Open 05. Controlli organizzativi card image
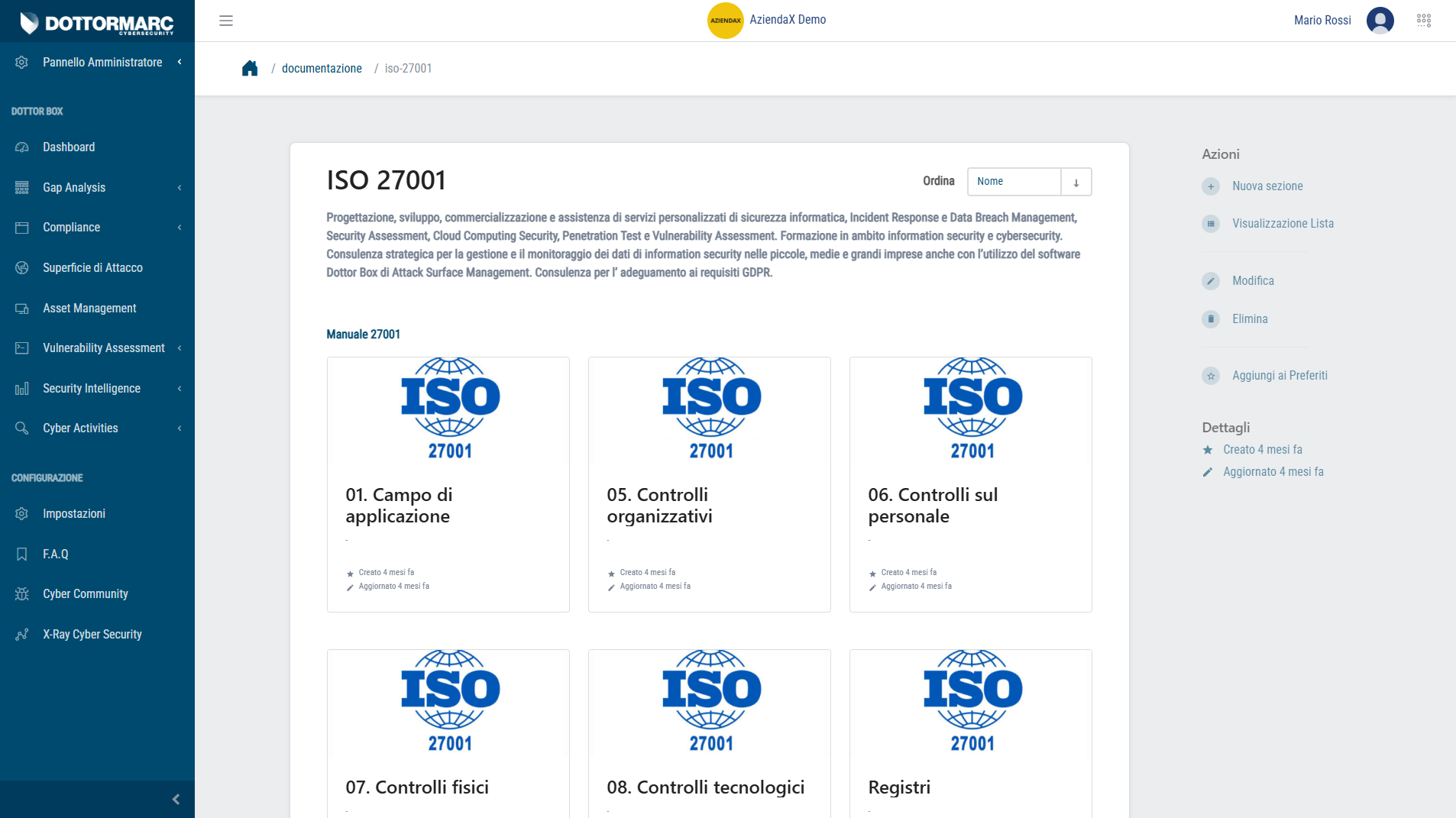1456x818 pixels. 710,411
